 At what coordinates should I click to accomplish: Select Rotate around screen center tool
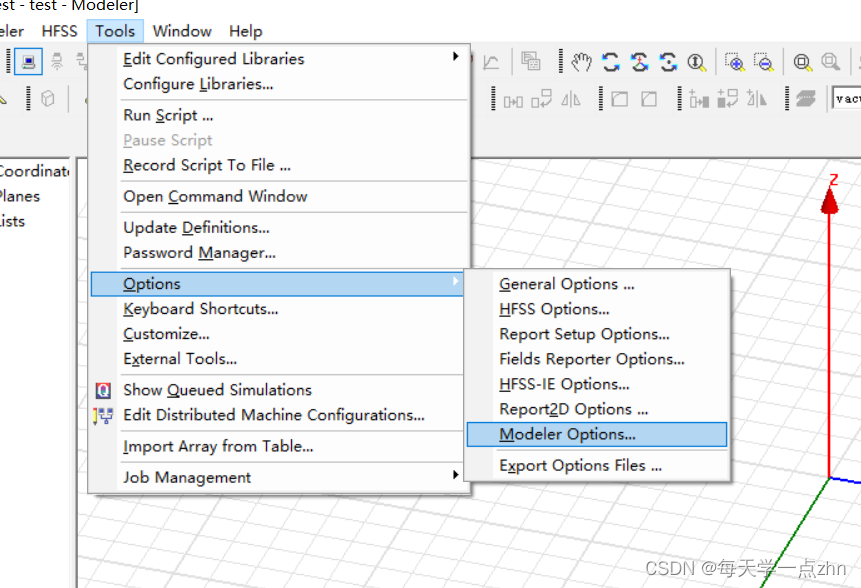click(x=668, y=62)
